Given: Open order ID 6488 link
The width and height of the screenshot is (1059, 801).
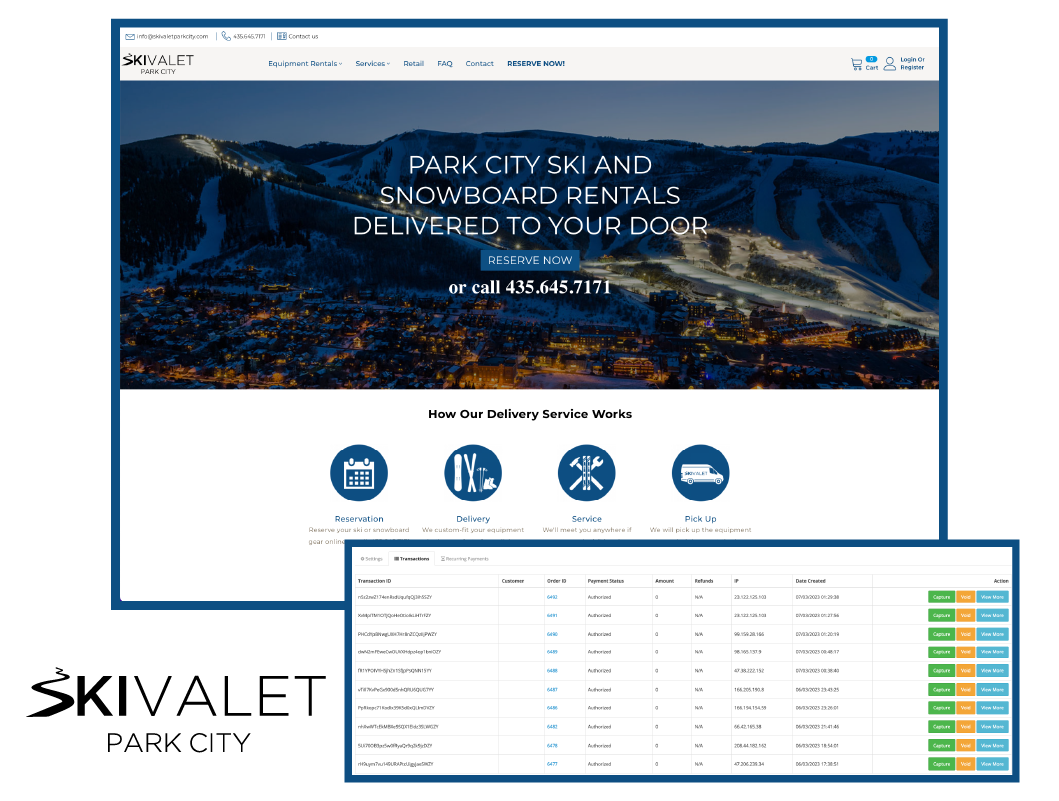Looking at the screenshot, I should 552,671.
